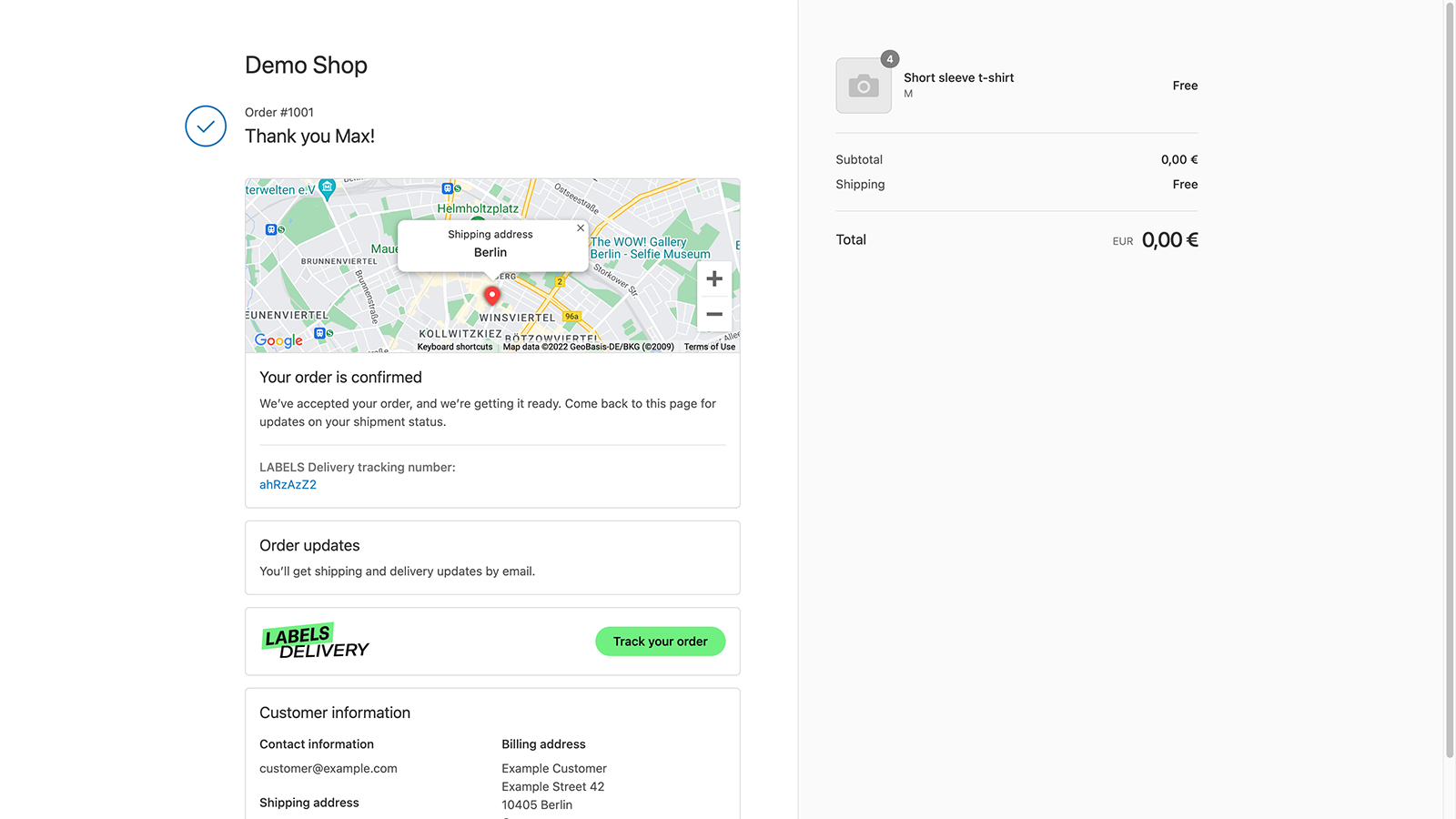Image resolution: width=1456 pixels, height=819 pixels.
Task: Click the Google logo on the map
Action: tap(278, 340)
